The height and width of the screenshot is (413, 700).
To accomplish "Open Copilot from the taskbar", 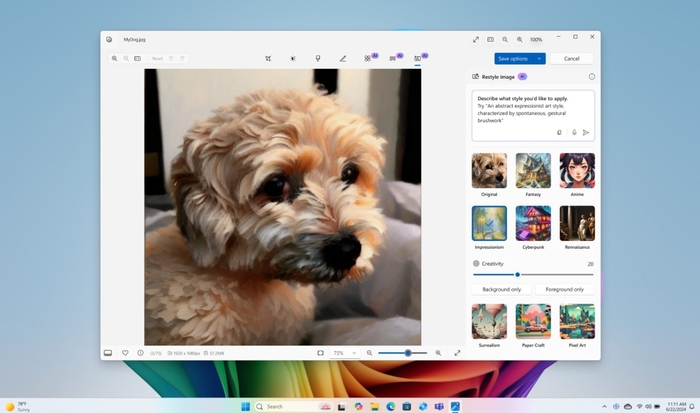I will pyautogui.click(x=358, y=406).
